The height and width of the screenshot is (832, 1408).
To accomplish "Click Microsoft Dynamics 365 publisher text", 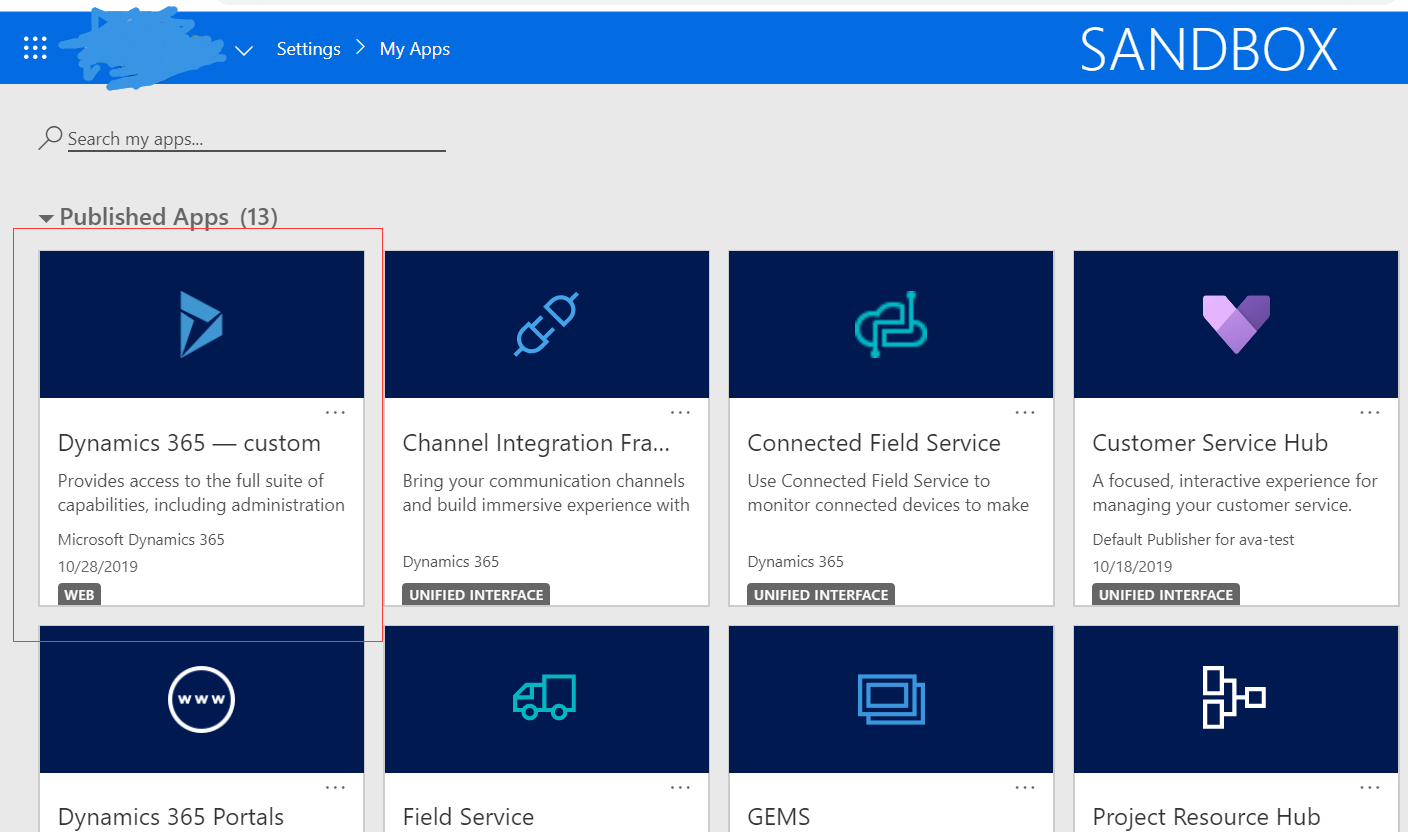I will click(x=141, y=540).
